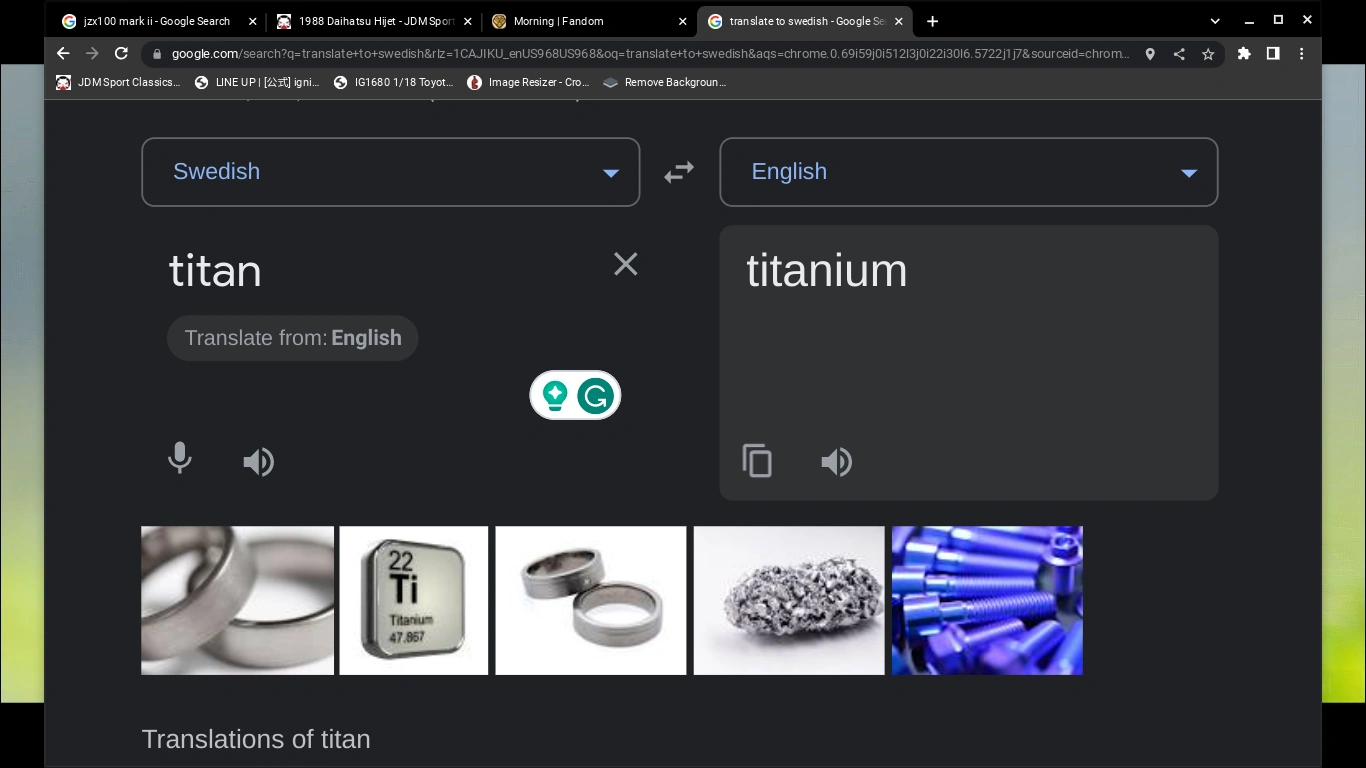Open the English target language dropdown
The image size is (1366, 768).
[x=968, y=172]
